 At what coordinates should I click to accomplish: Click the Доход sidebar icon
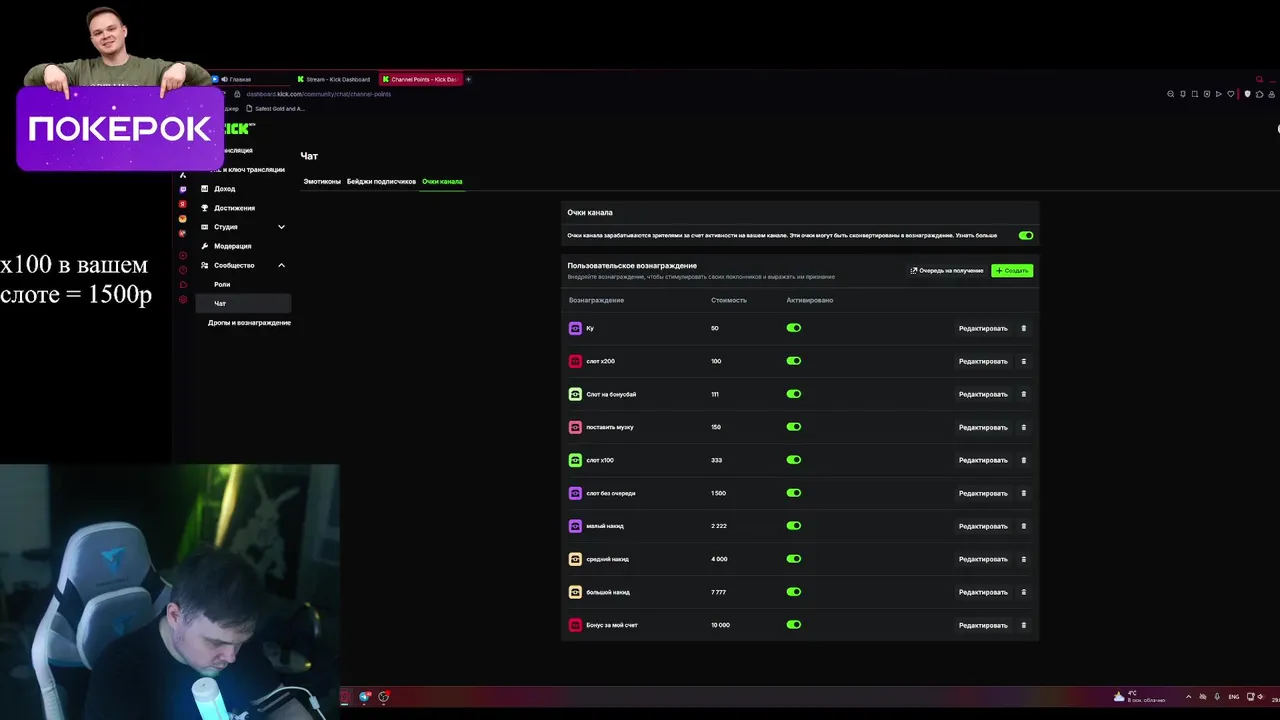click(205, 188)
